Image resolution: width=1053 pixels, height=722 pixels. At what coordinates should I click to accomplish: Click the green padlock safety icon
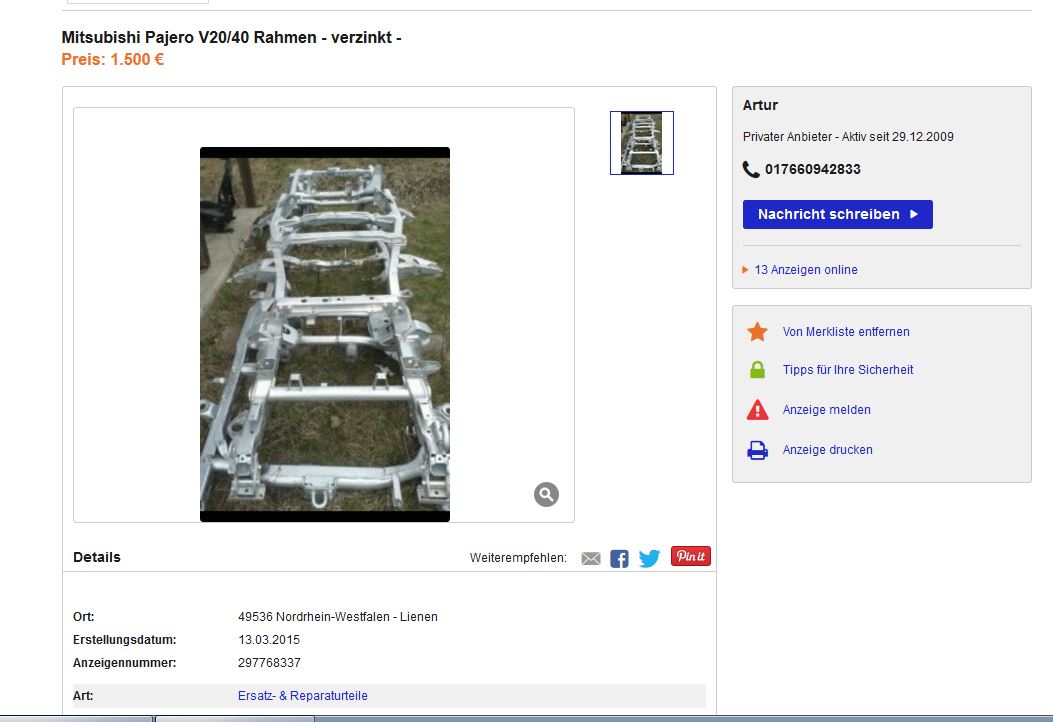(x=758, y=370)
